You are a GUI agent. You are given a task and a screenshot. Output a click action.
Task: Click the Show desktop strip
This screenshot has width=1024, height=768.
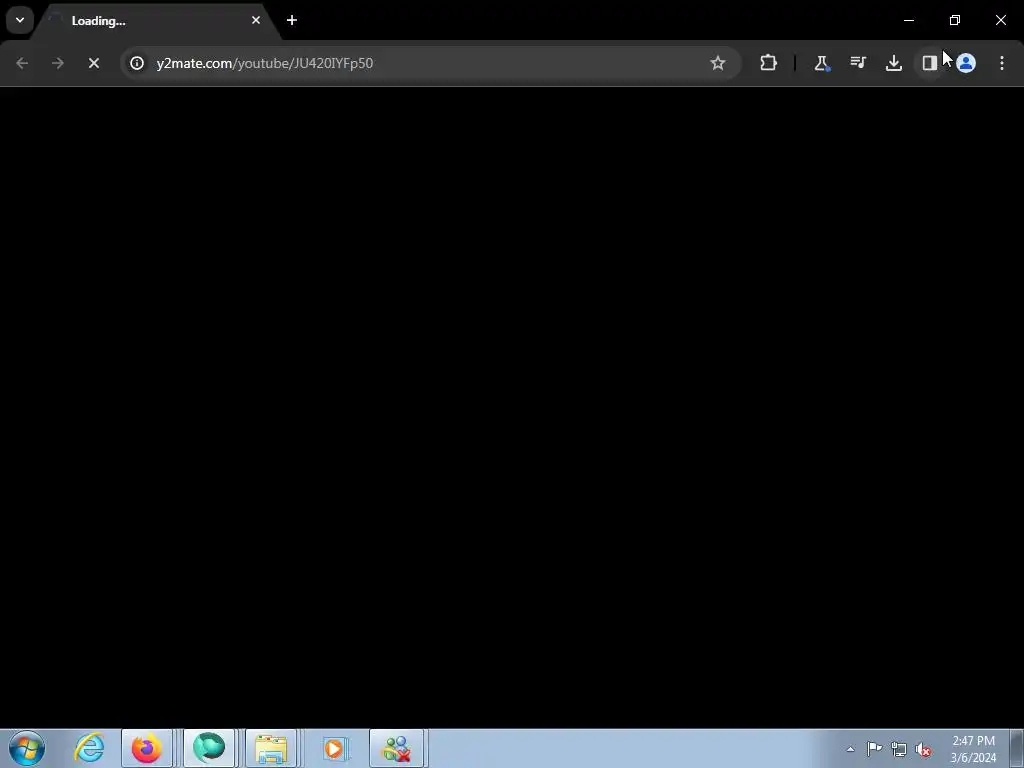[x=1017, y=748]
